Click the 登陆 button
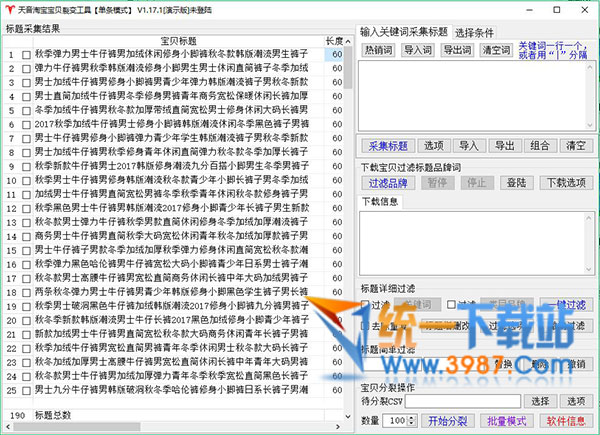 tap(516, 183)
